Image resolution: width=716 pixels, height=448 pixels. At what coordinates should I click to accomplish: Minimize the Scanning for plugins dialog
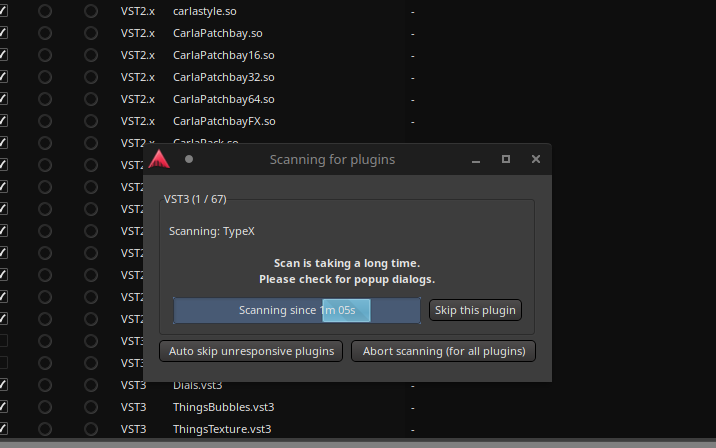(x=476, y=159)
